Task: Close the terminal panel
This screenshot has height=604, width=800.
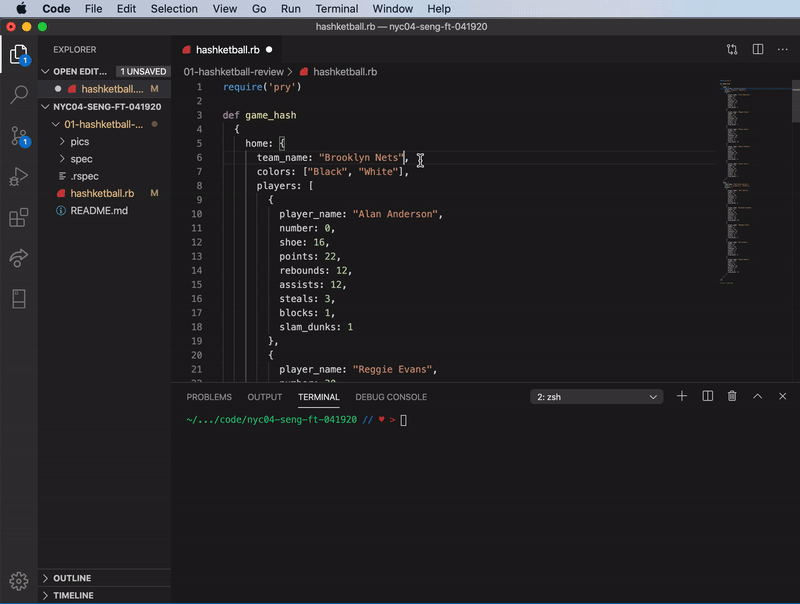Action: 782,396
